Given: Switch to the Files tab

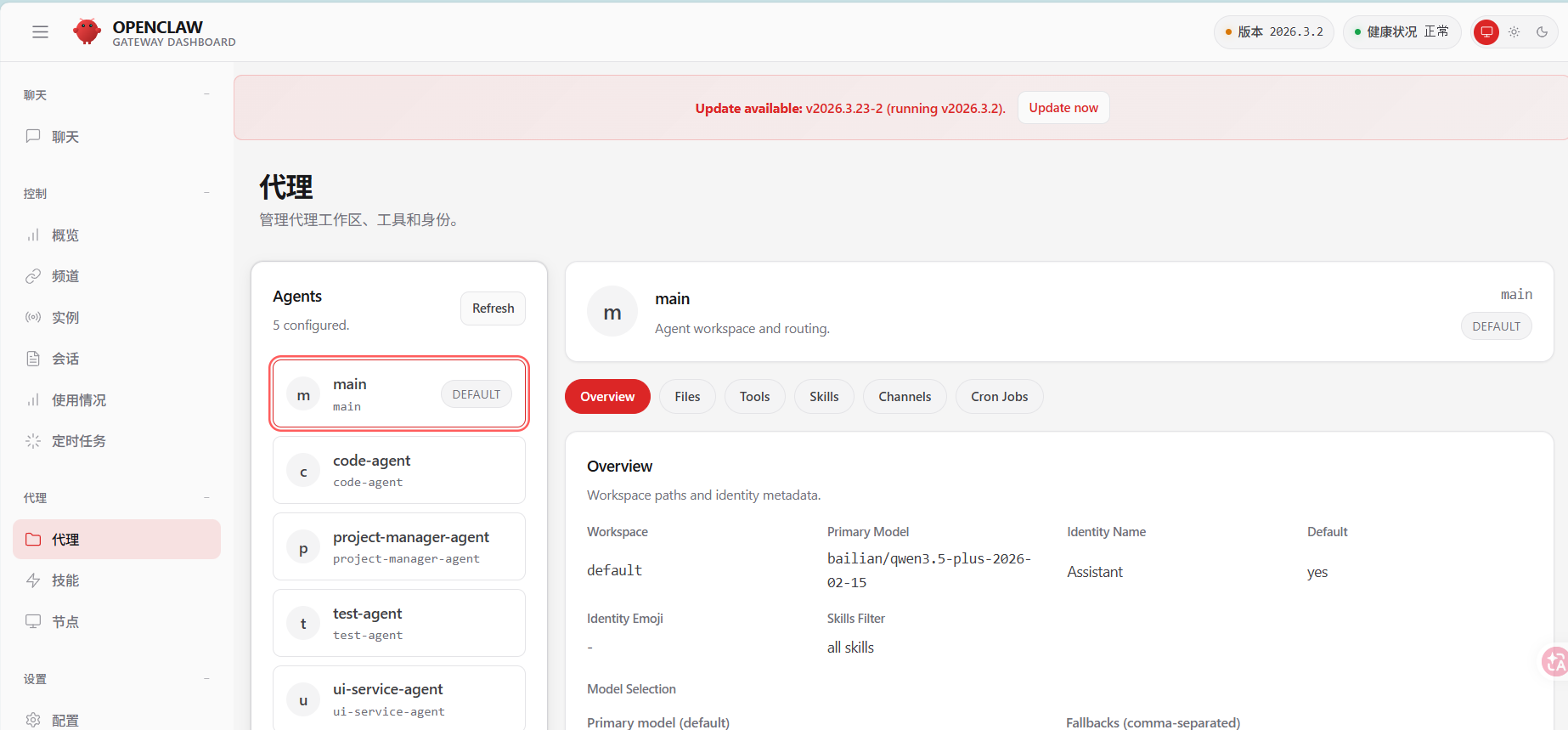Looking at the screenshot, I should click(687, 397).
